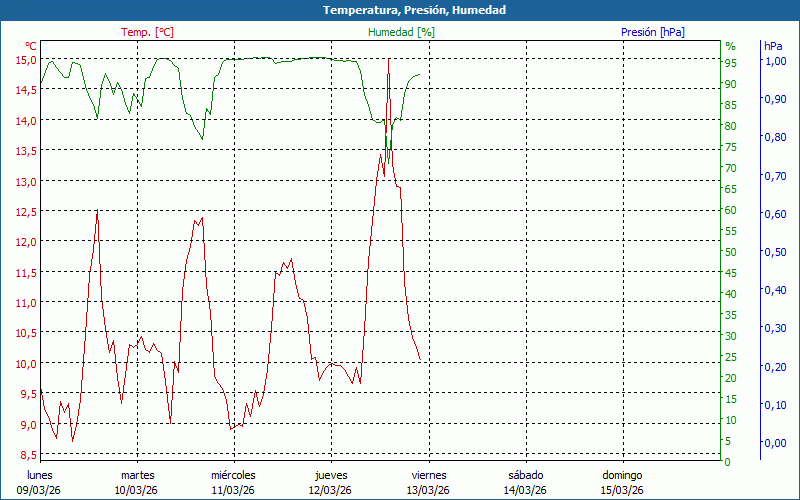Click the red °C unit label on temperature axis
Screen dimensions: 800x500
coord(30,46)
